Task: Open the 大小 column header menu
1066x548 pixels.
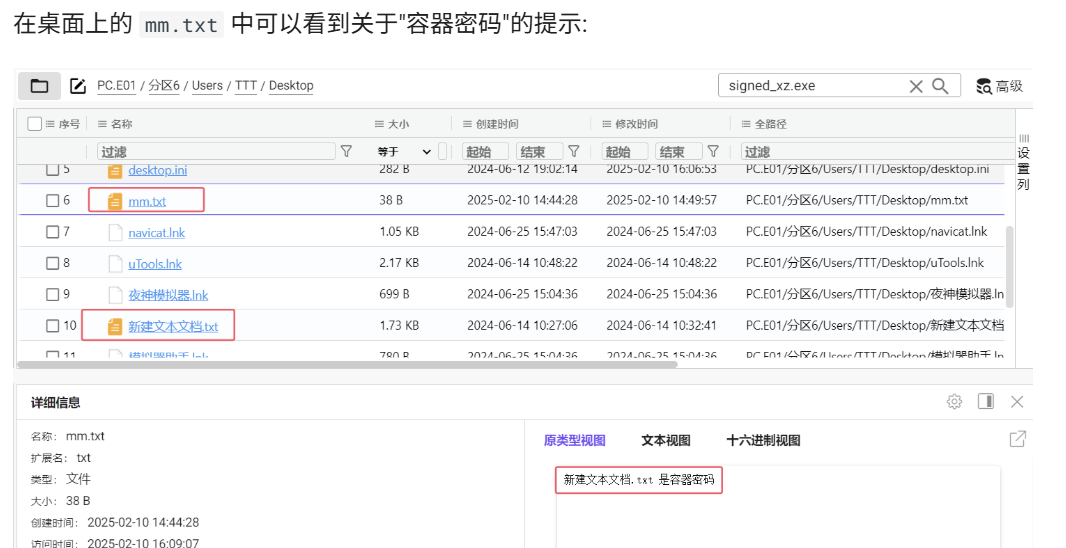Action: pos(379,124)
